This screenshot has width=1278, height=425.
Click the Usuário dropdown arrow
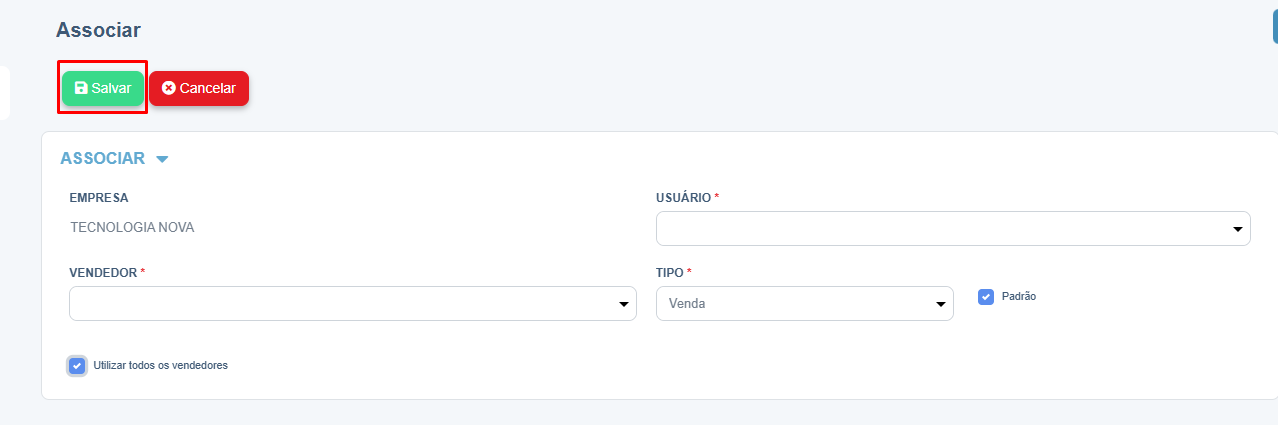pos(1237,230)
